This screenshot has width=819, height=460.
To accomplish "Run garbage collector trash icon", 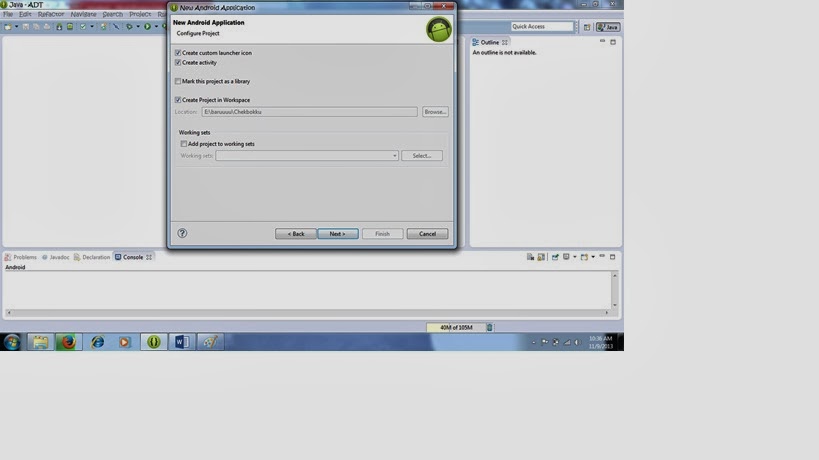I will coord(489,327).
